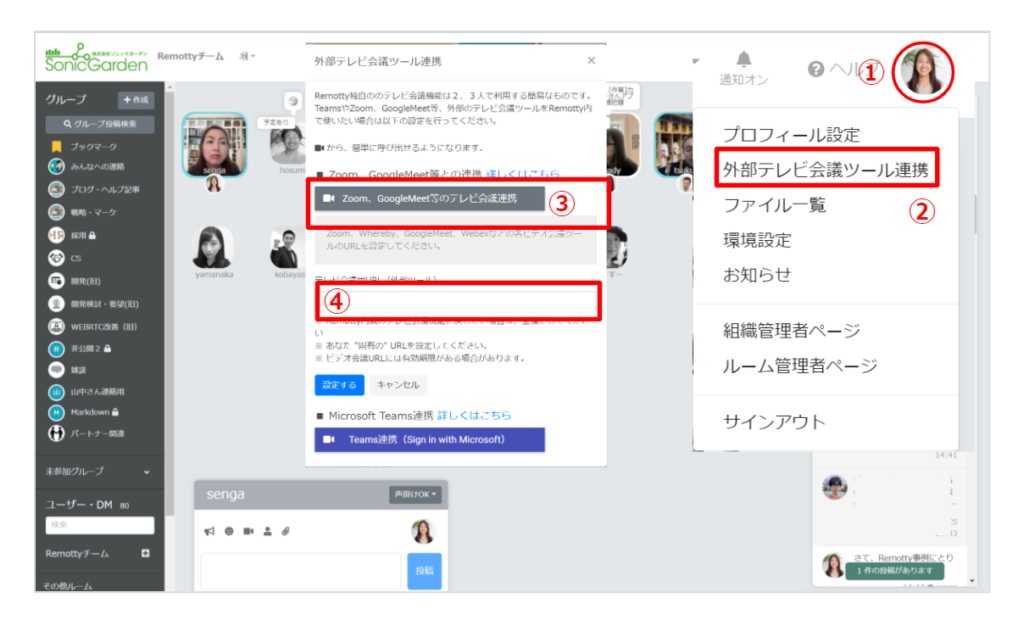Click the plus icon beside Remottyチーム
1024x631 pixels.
pos(145,553)
